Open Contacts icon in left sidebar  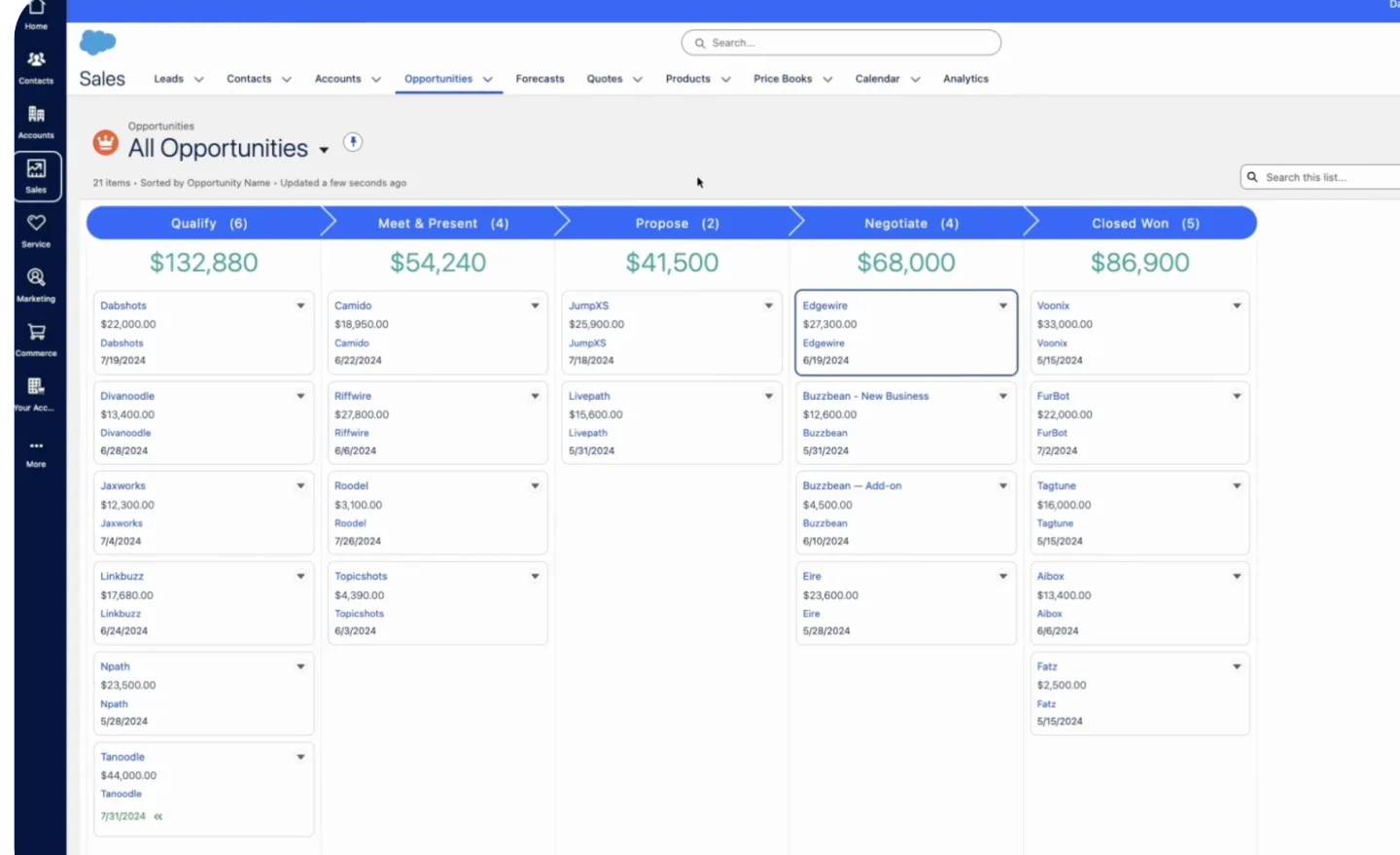(x=36, y=68)
